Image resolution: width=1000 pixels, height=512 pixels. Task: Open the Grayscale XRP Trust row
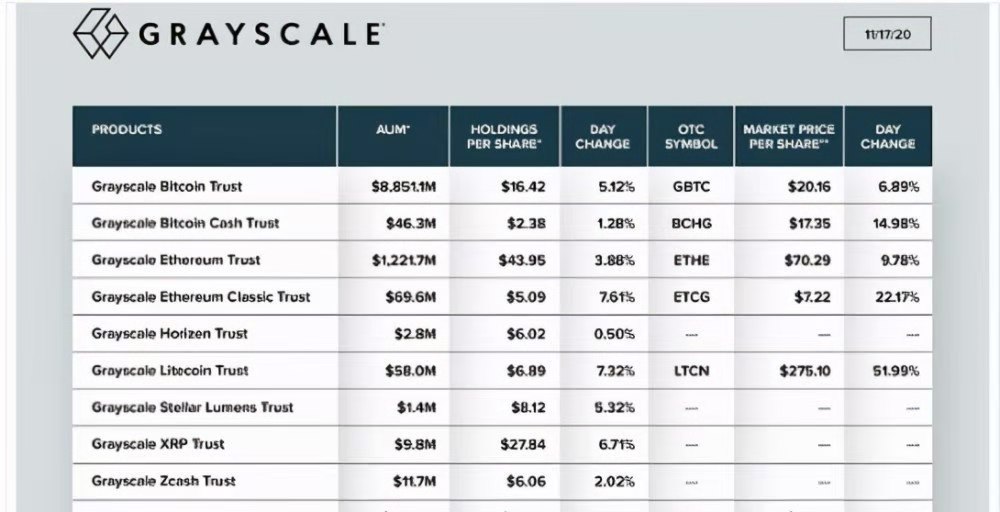point(158,444)
